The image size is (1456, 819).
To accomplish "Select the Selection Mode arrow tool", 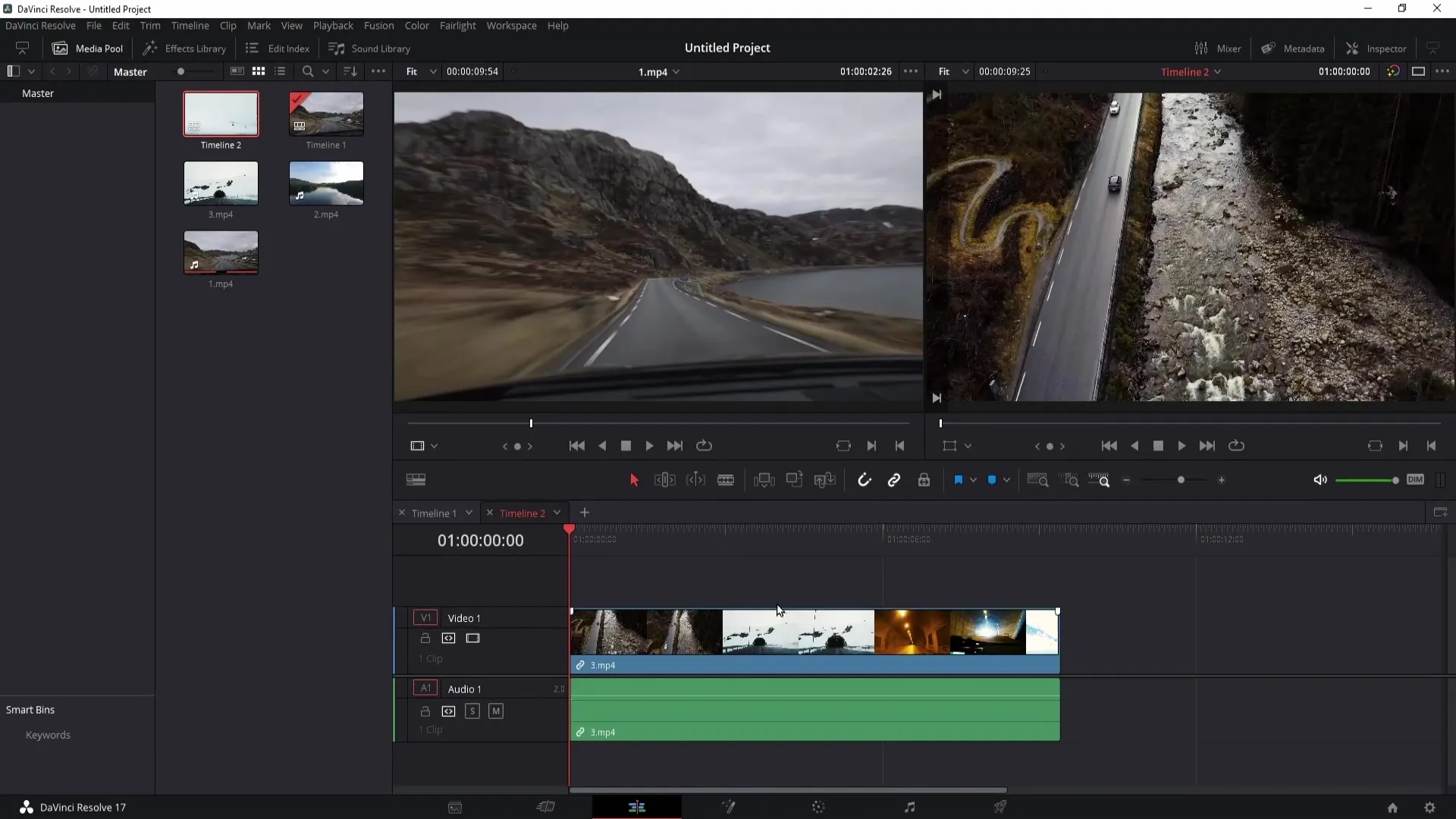I will tap(634, 480).
